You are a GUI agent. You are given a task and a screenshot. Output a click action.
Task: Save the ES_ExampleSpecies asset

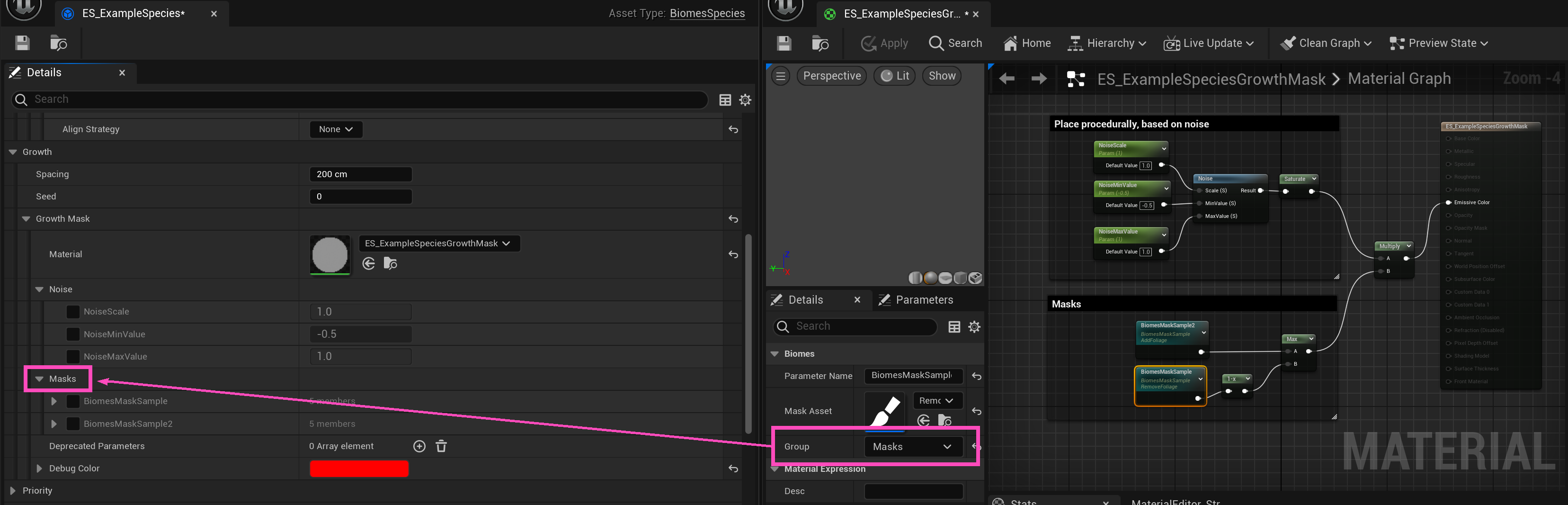(x=23, y=43)
